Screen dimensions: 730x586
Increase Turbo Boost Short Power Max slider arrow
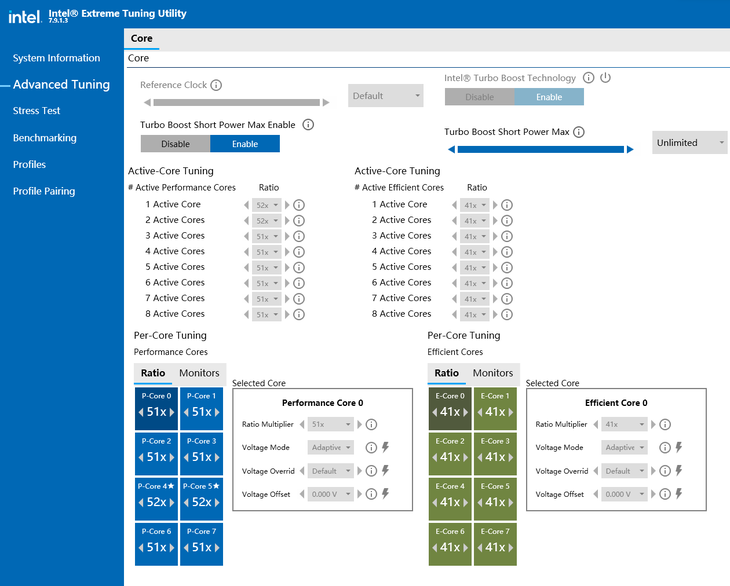point(630,149)
